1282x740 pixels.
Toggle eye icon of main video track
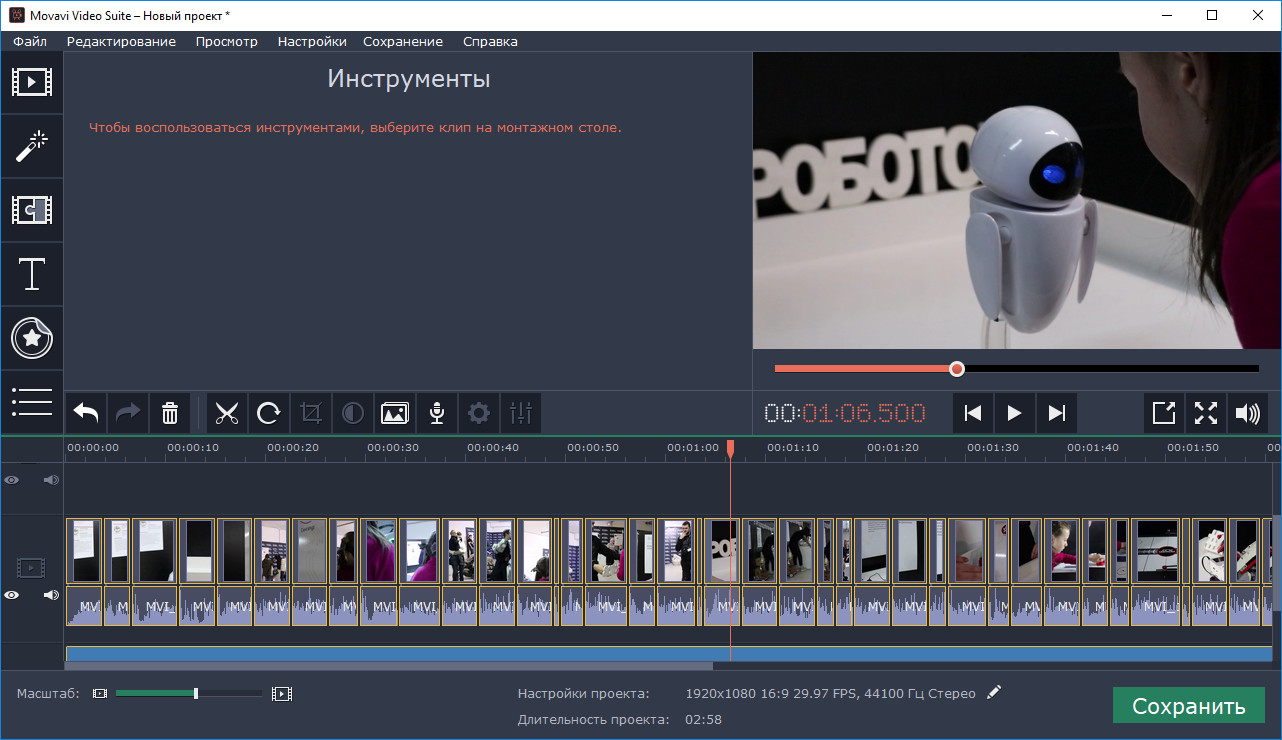coord(11,595)
